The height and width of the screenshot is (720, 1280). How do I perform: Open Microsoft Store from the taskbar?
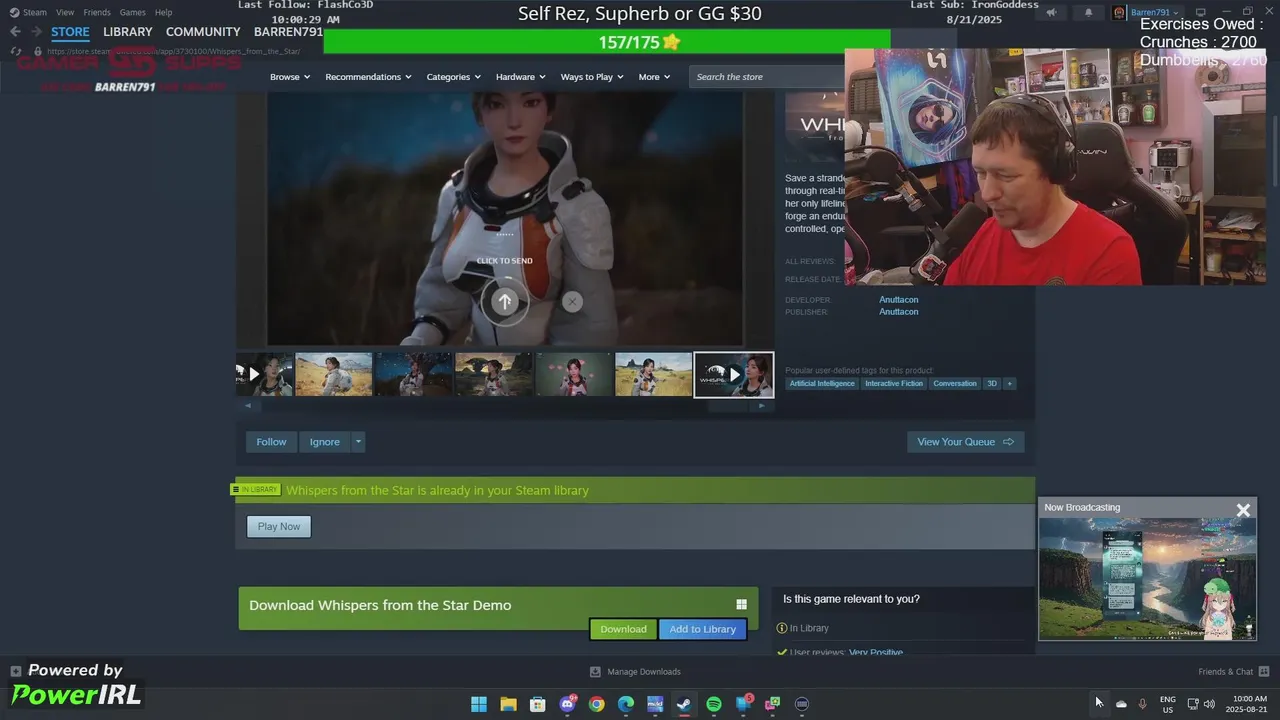537,704
